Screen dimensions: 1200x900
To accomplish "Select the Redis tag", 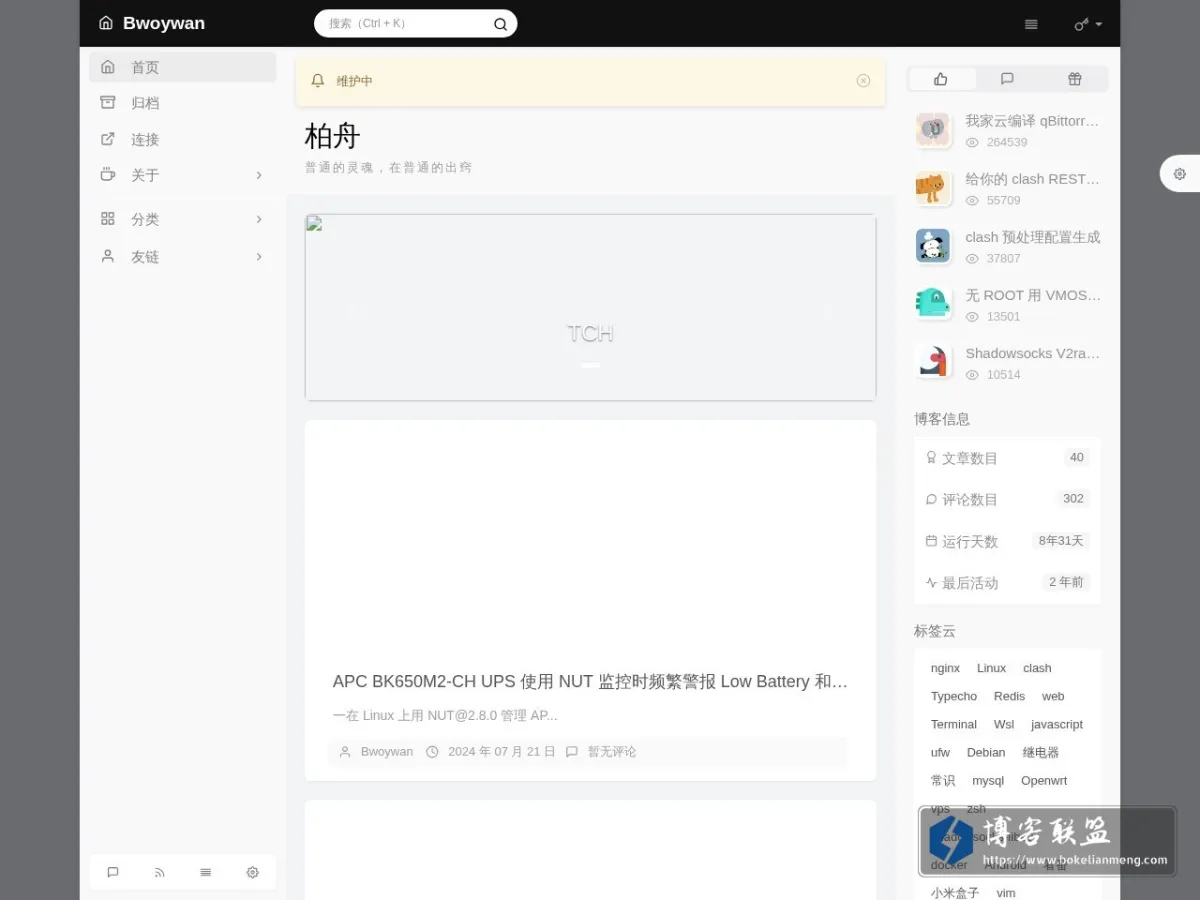I will [x=1009, y=696].
